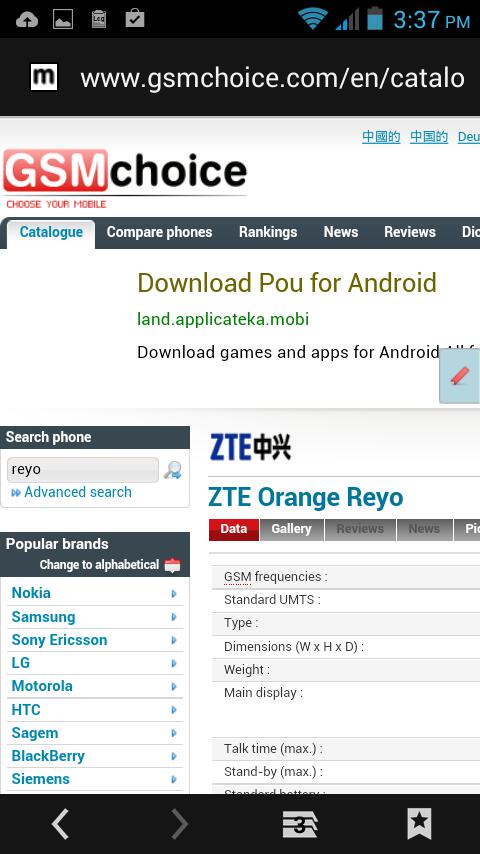Viewport: 480px width, 854px height.
Task: Open the Gallery tab
Action: pos(291,529)
